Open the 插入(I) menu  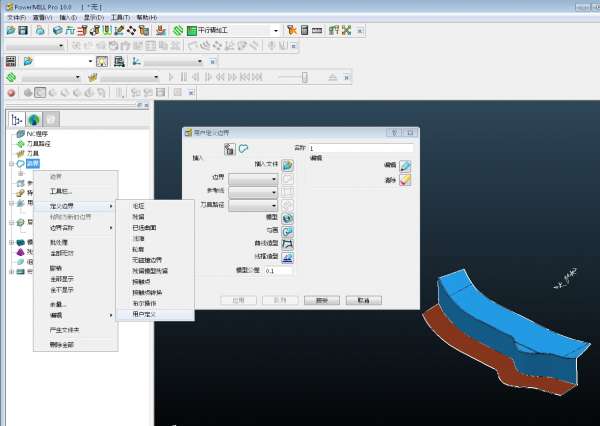[68, 18]
